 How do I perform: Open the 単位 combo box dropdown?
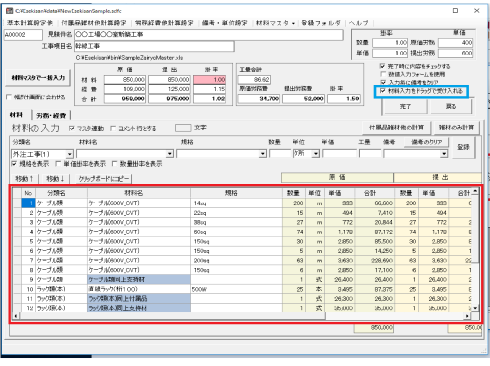(316, 154)
